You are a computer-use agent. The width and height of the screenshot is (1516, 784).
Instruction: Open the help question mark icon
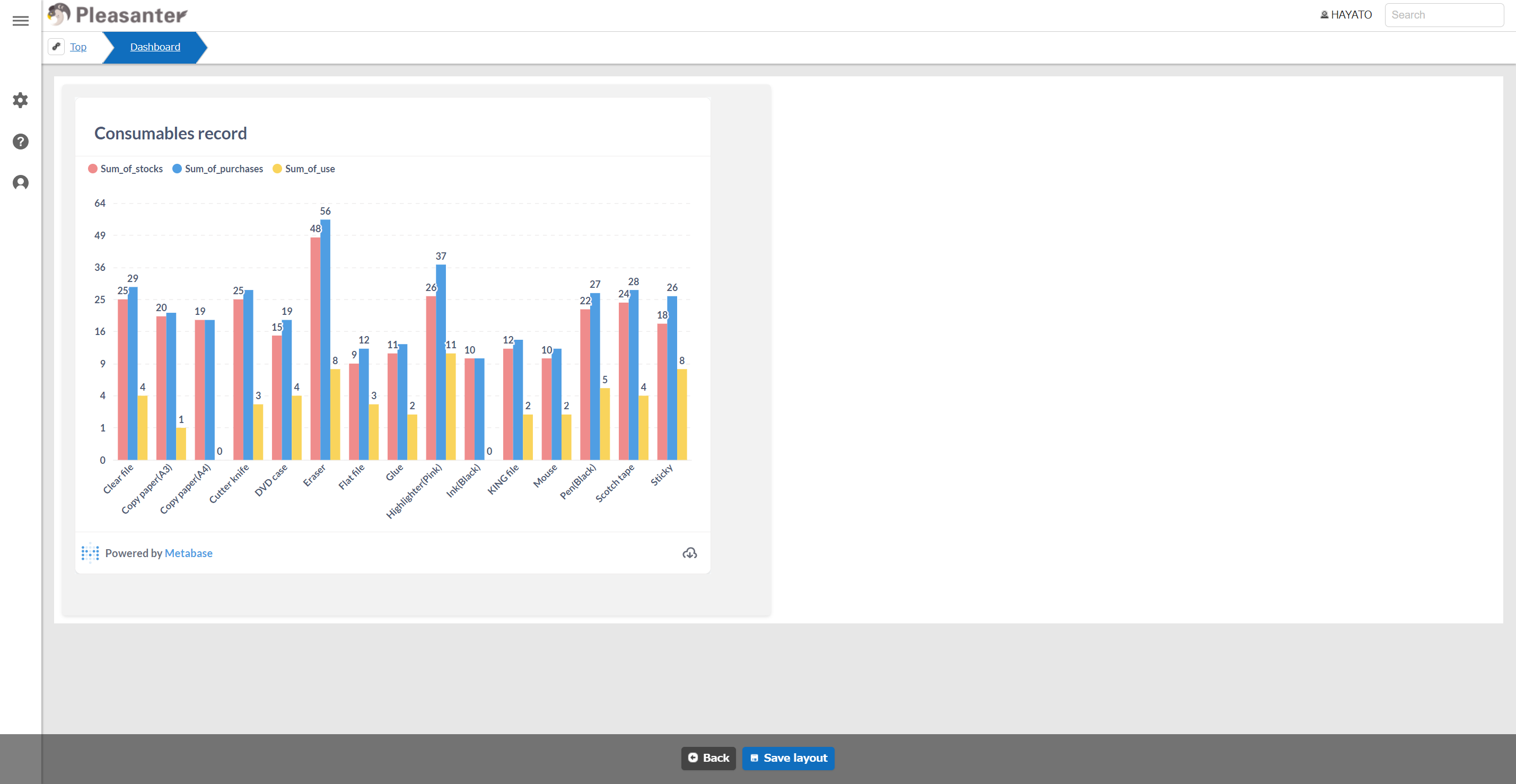pos(21,142)
